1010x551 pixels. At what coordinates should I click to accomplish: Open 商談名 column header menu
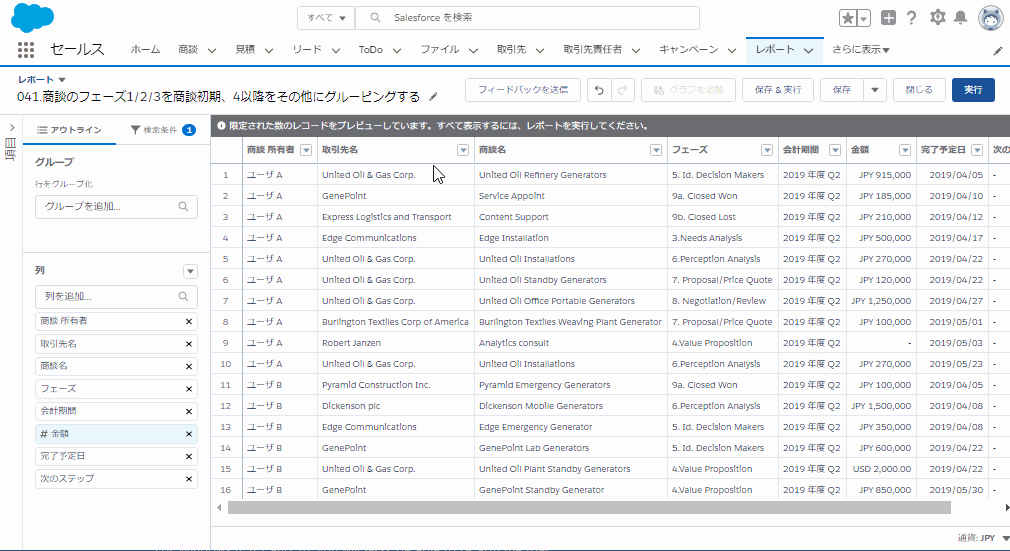(x=656, y=150)
